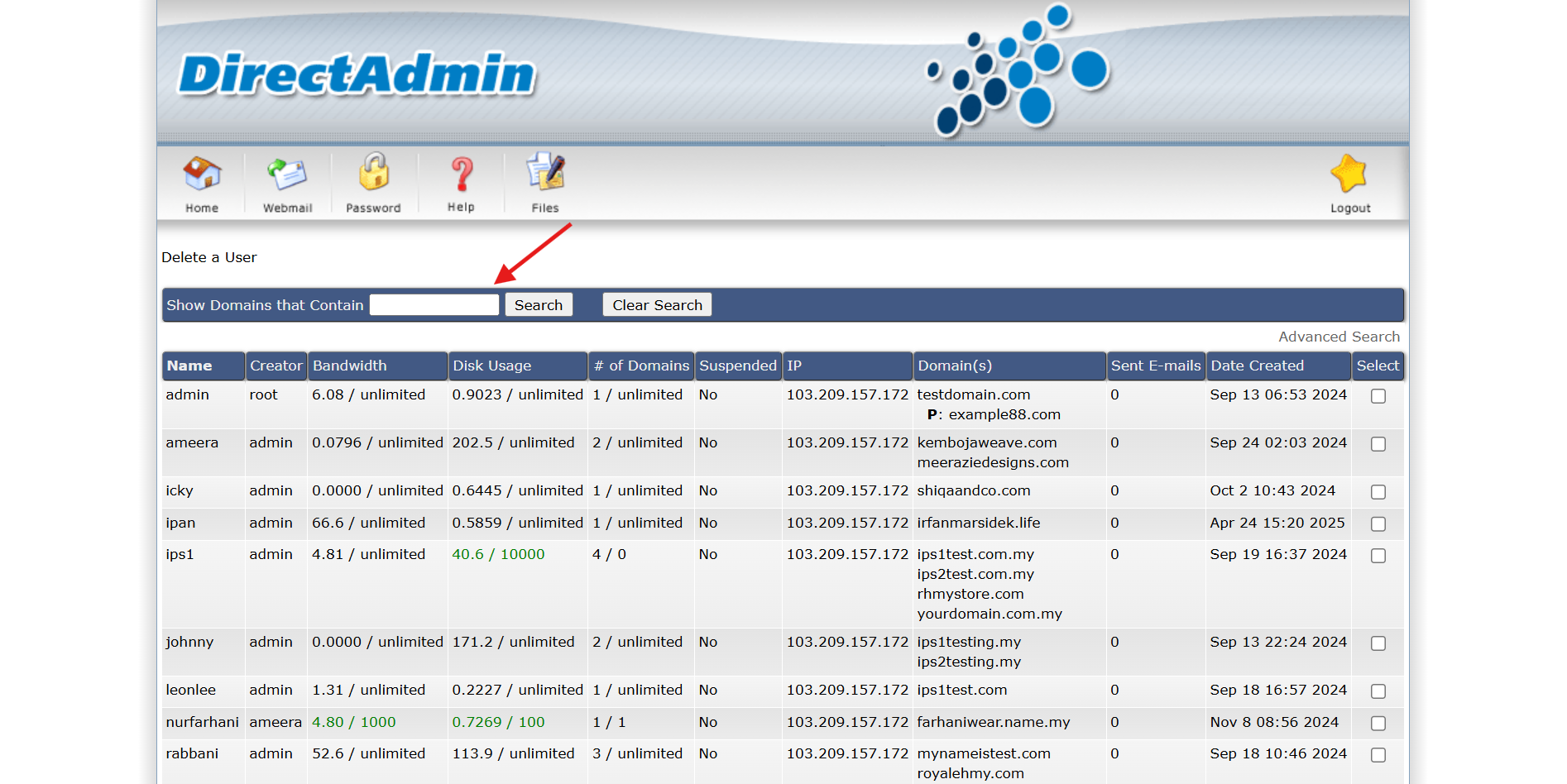Click the ips2testing.my domain
1567x784 pixels.
[969, 662]
